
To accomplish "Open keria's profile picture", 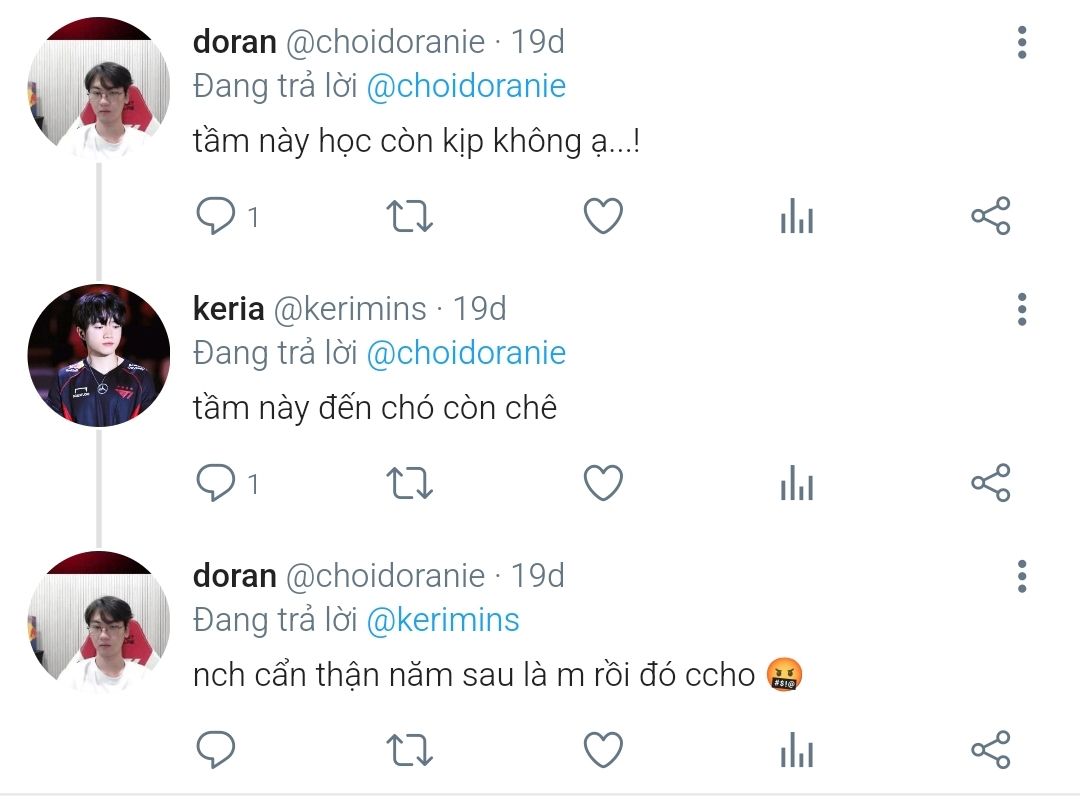I will 99,355.
